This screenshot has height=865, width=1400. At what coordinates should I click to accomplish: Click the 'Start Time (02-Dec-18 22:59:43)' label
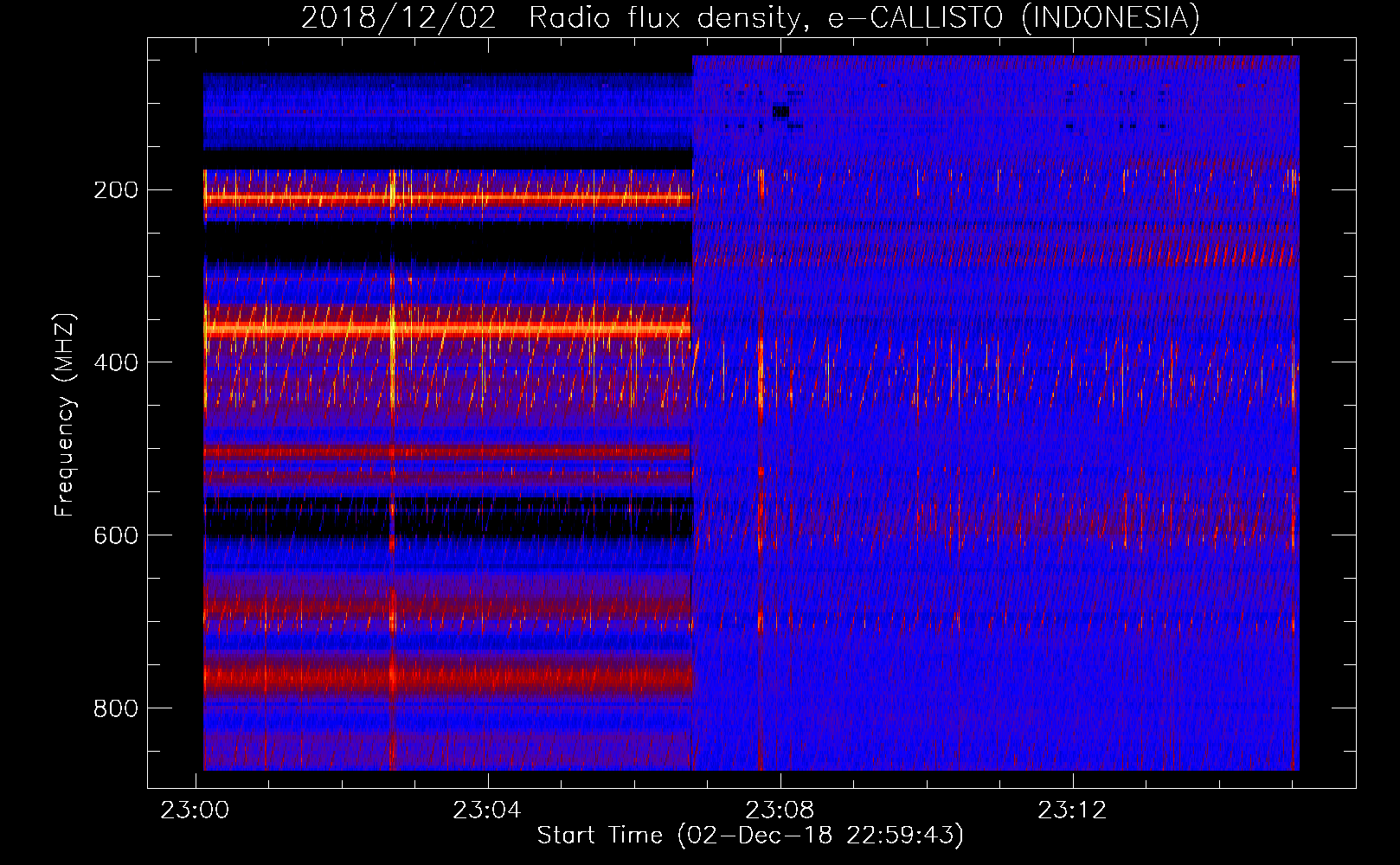click(750, 836)
